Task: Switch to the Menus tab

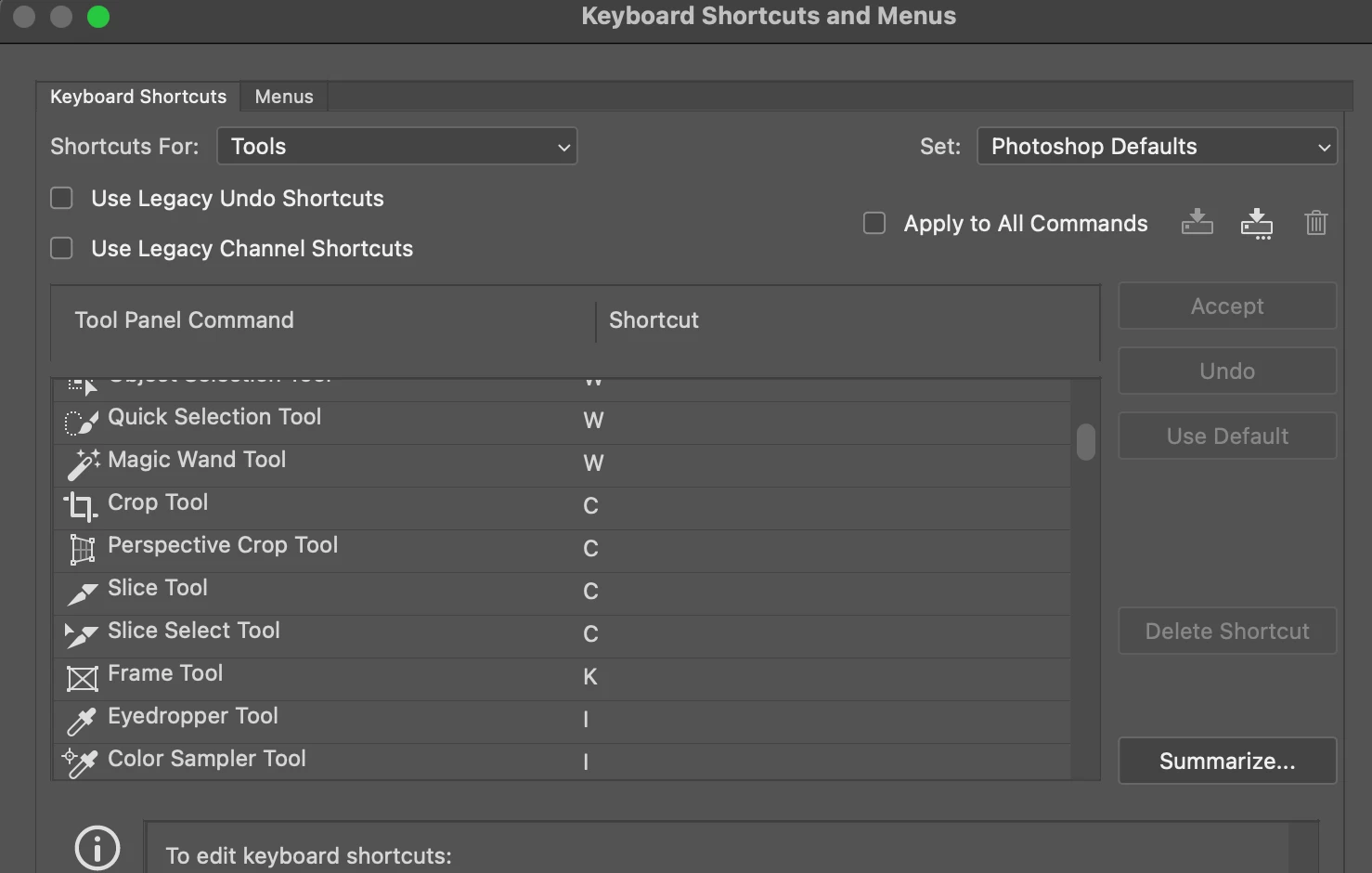Action: tap(284, 97)
